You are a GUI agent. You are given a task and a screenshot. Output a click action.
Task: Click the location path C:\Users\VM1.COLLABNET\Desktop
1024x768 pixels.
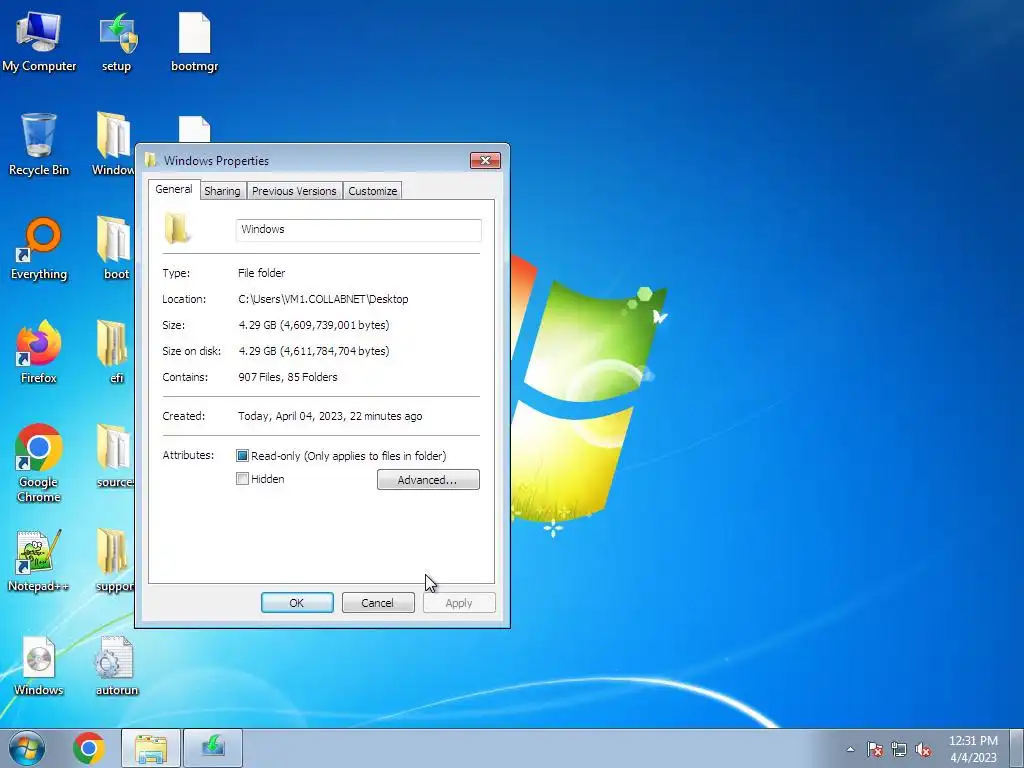323,299
